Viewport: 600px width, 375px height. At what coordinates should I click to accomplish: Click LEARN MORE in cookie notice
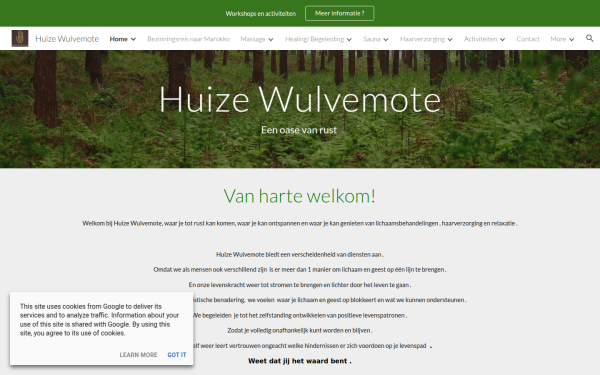138,355
